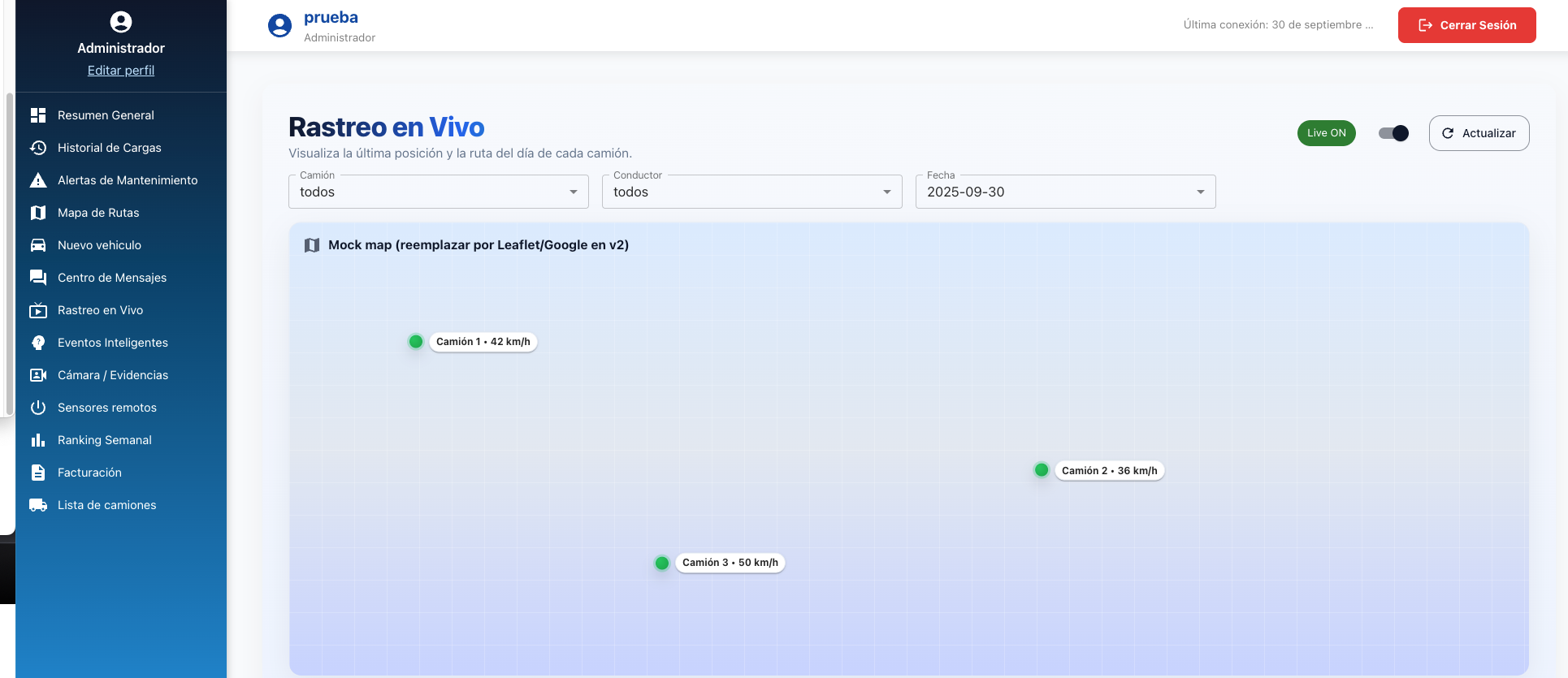The height and width of the screenshot is (678, 1568).
Task: Open the Camión filter dropdown
Action: (439, 192)
